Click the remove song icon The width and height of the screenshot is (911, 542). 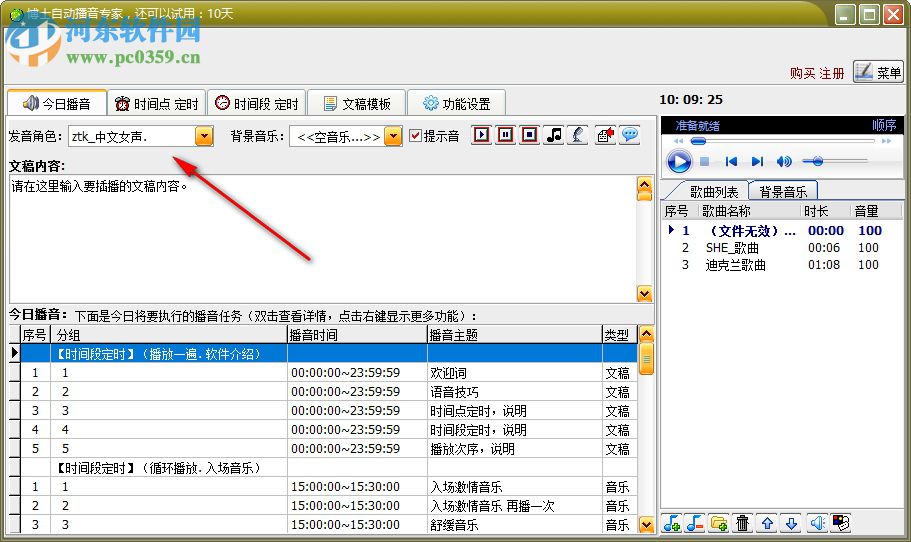tap(695, 523)
